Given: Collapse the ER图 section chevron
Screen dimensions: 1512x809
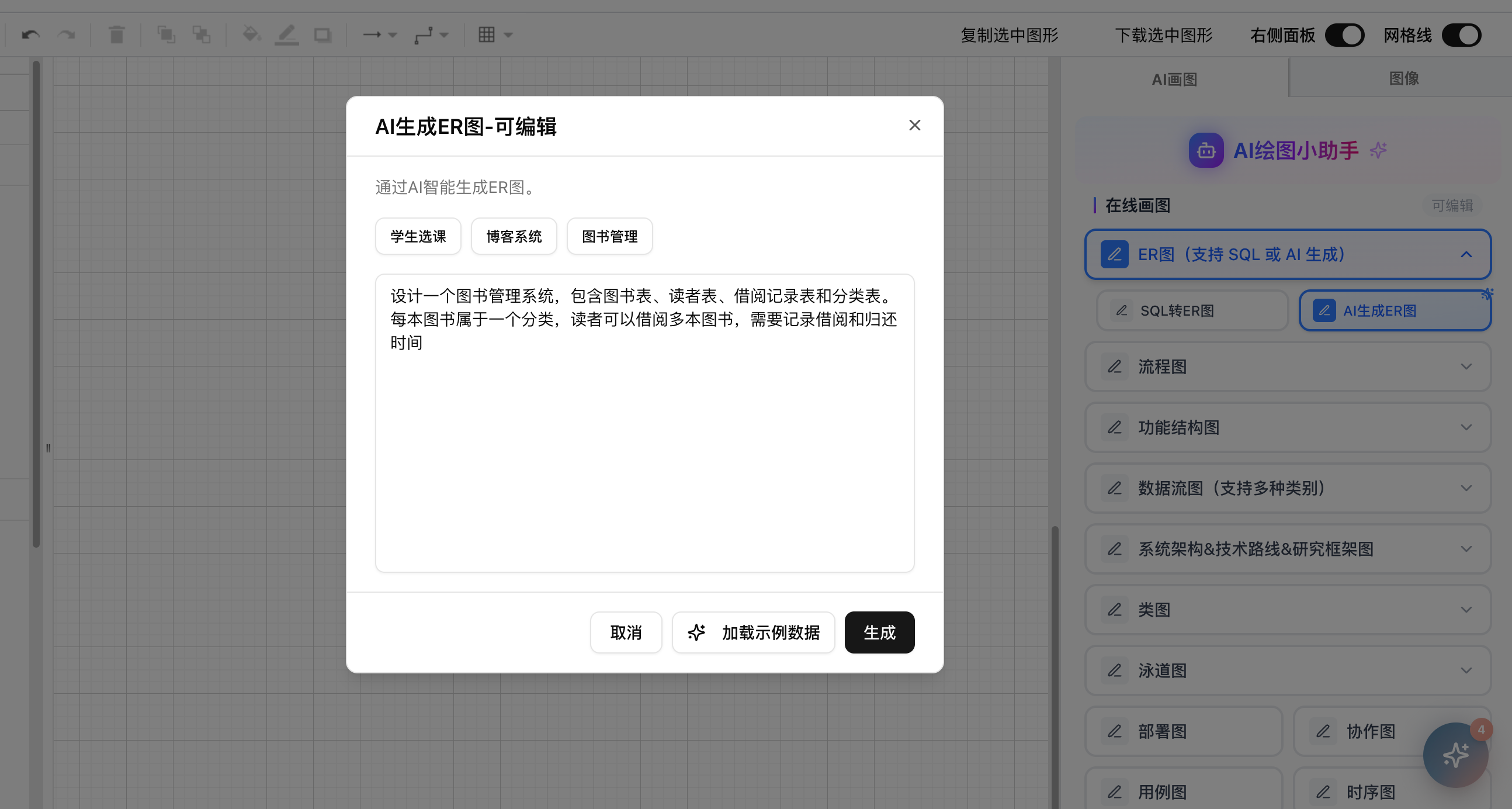Looking at the screenshot, I should [1466, 255].
